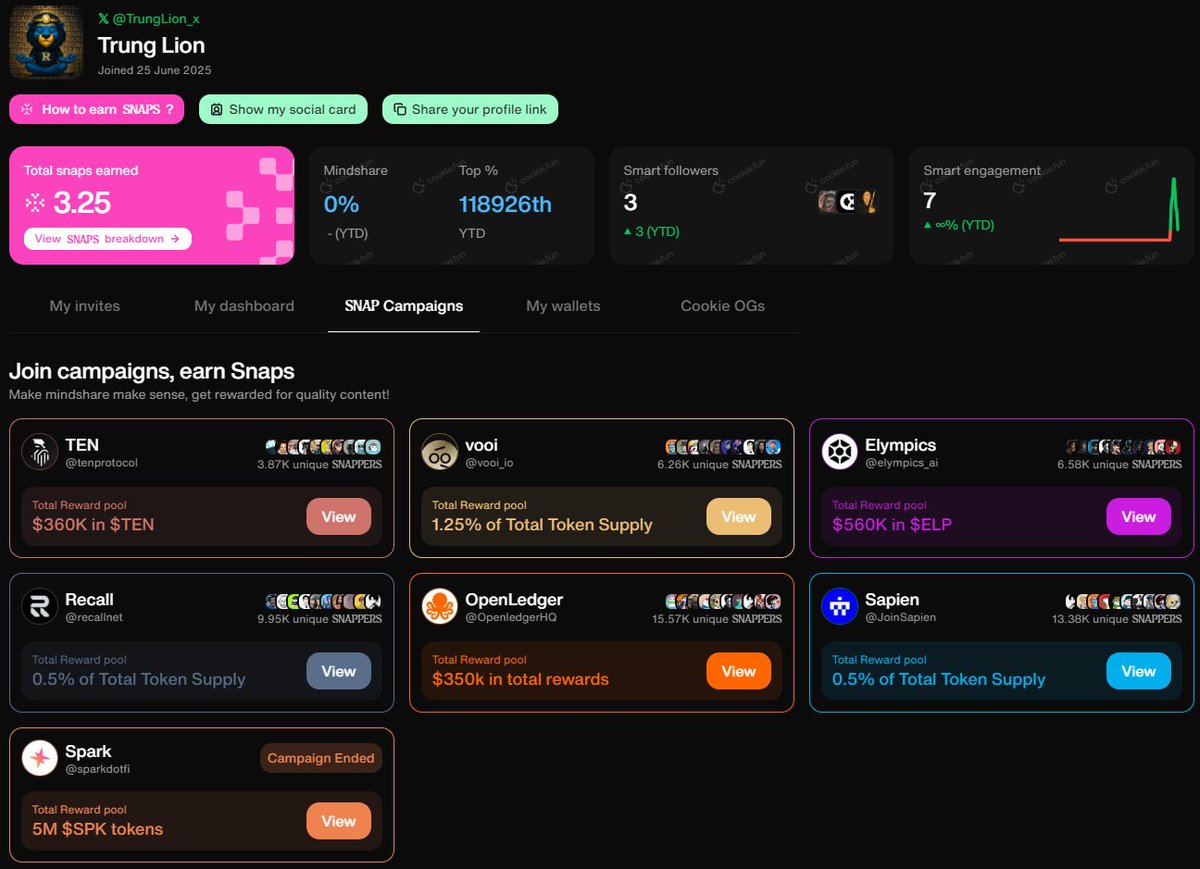The image size is (1200, 869).
Task: View the Recall campaign
Action: (338, 671)
